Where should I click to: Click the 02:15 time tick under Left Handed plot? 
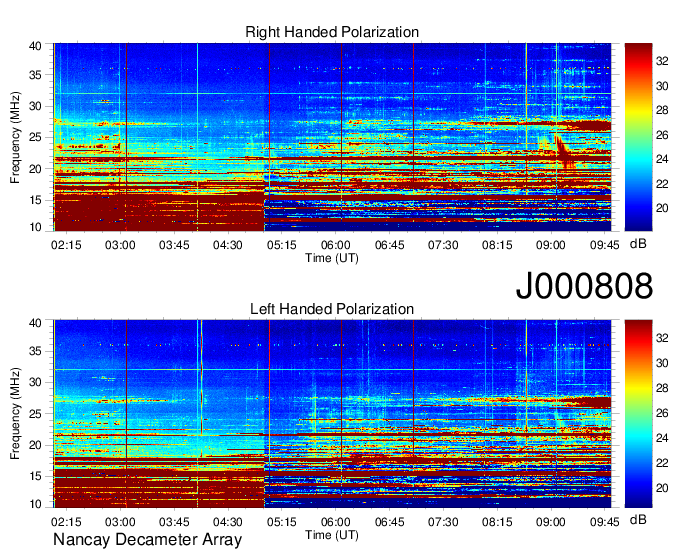66,522
